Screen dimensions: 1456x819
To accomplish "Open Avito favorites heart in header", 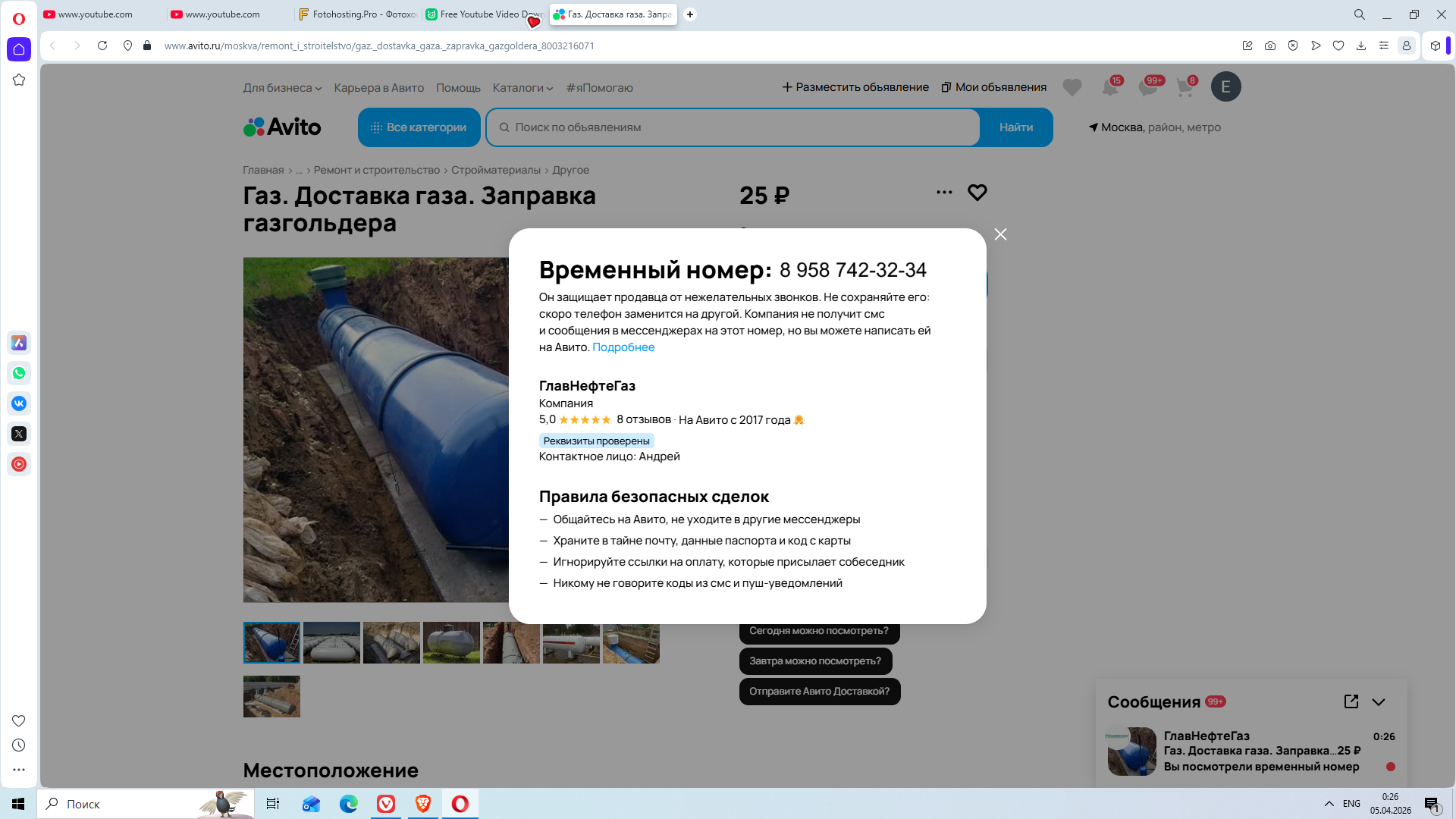I will point(1072,87).
